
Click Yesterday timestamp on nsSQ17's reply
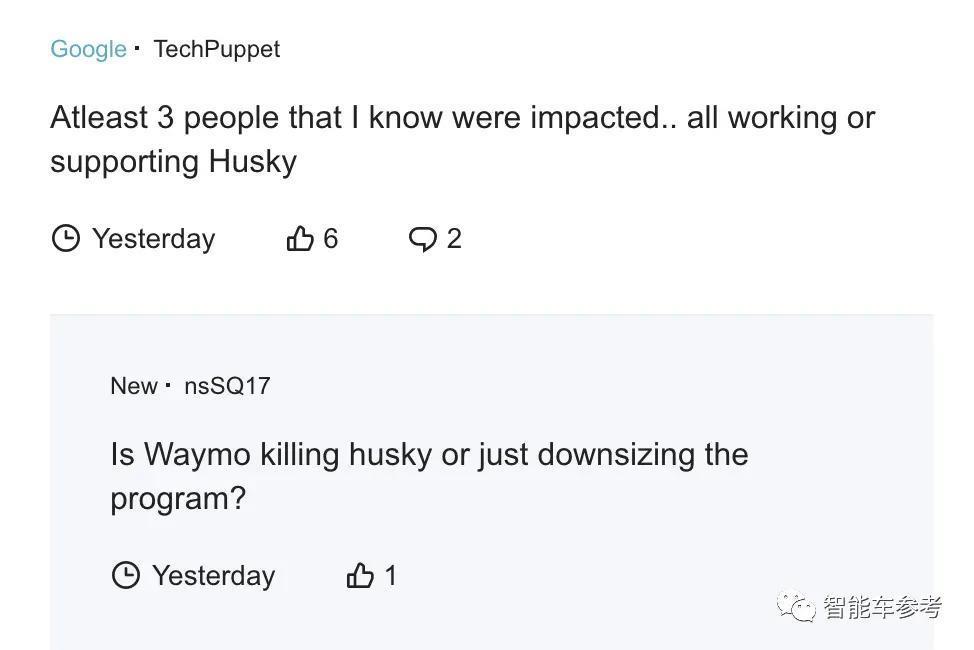click(x=212, y=575)
